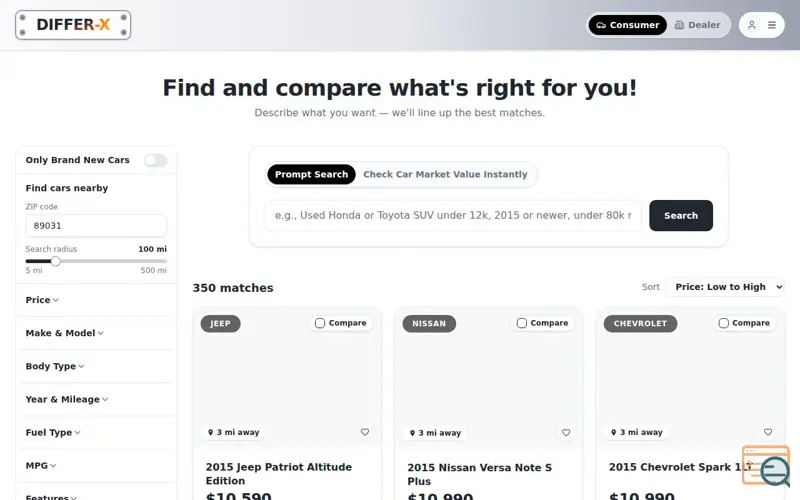Adjust the Search radius slider handle
Viewport: 800px width, 500px height.
(56, 261)
